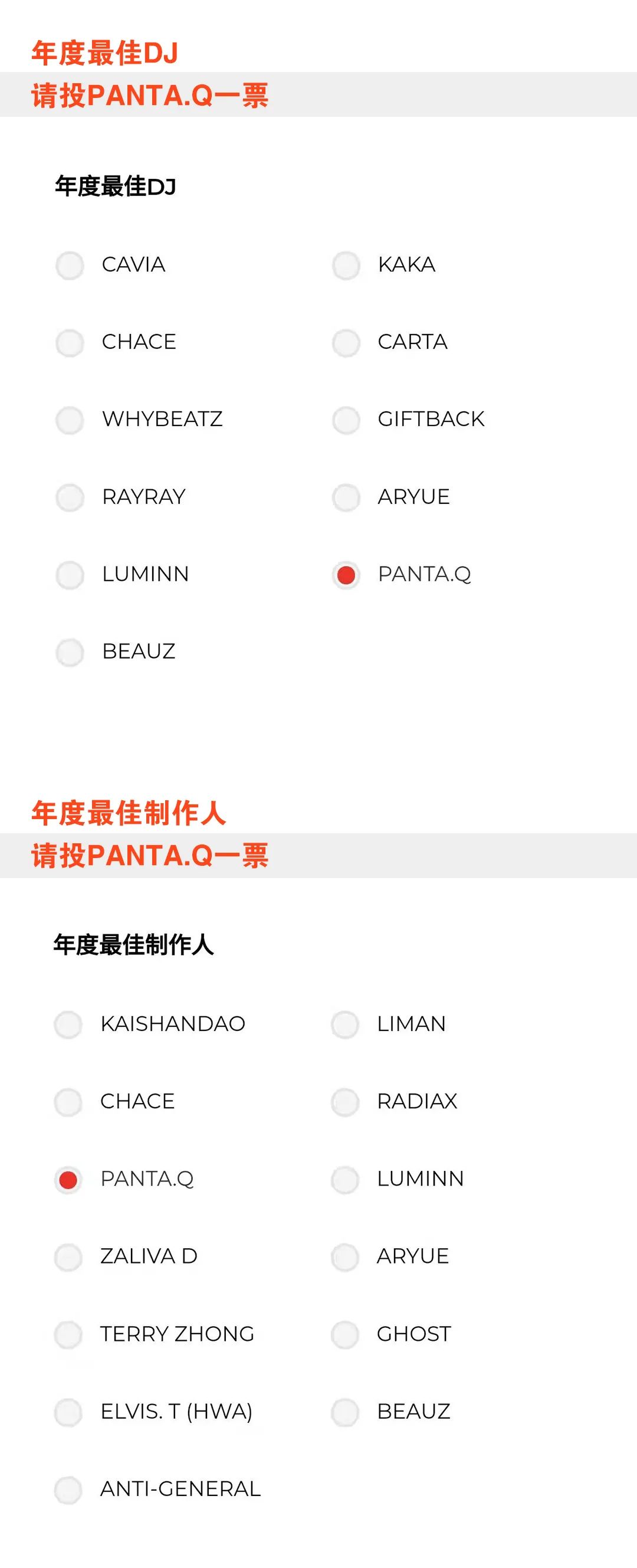Choose ARYUE in the best producer poll

point(344,1257)
